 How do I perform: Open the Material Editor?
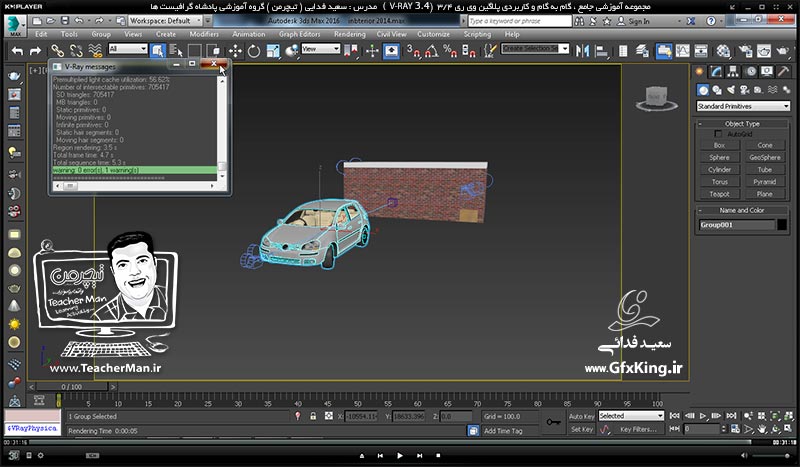pos(723,51)
